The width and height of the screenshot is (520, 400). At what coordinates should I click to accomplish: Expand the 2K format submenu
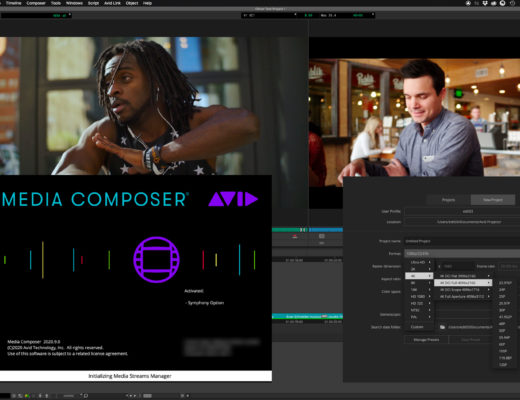419,269
